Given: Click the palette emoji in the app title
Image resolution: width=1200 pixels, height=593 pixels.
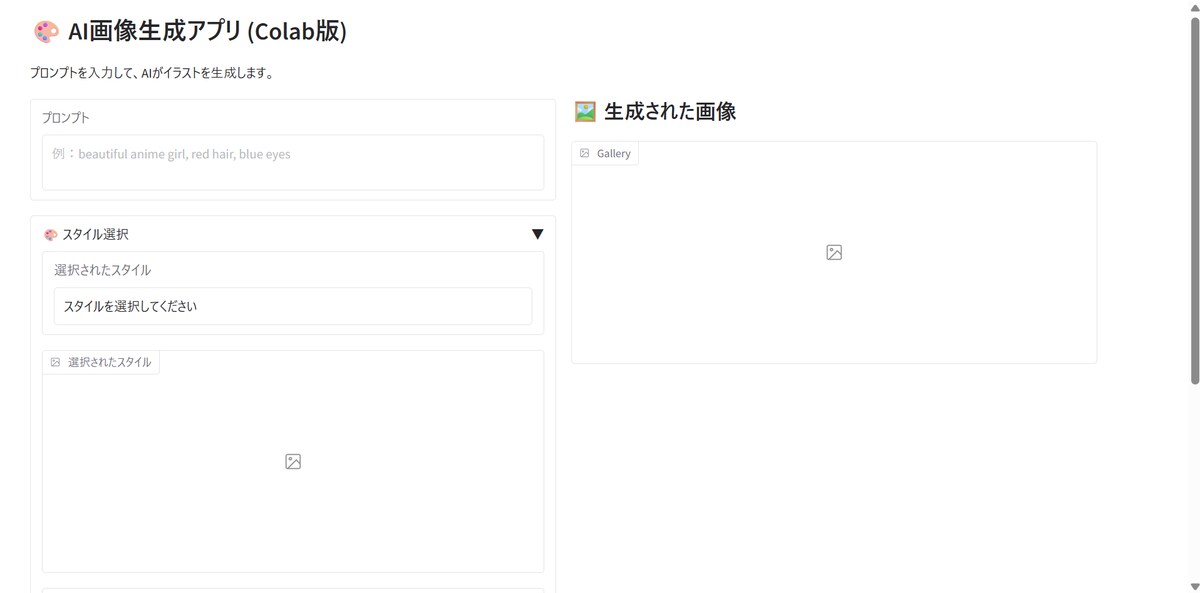Looking at the screenshot, I should click(46, 32).
